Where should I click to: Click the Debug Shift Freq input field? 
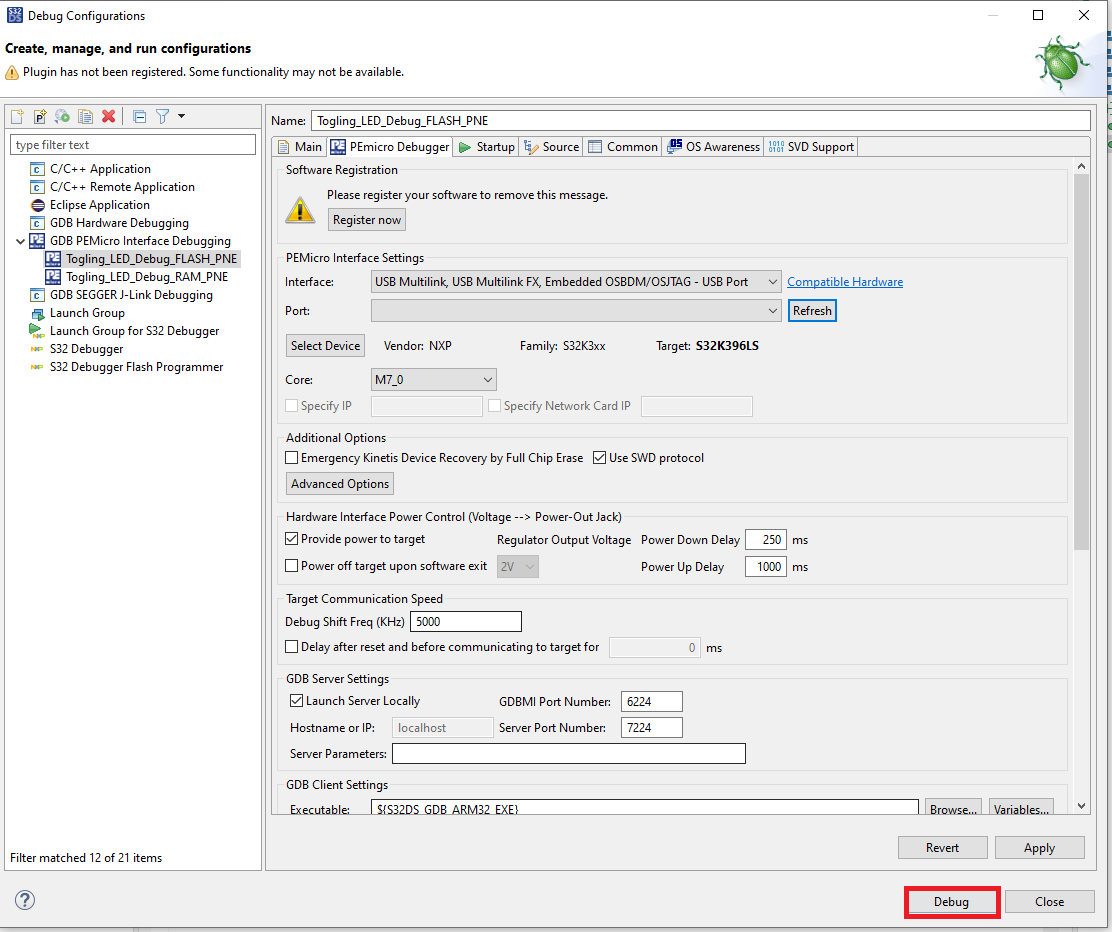[x=465, y=622]
